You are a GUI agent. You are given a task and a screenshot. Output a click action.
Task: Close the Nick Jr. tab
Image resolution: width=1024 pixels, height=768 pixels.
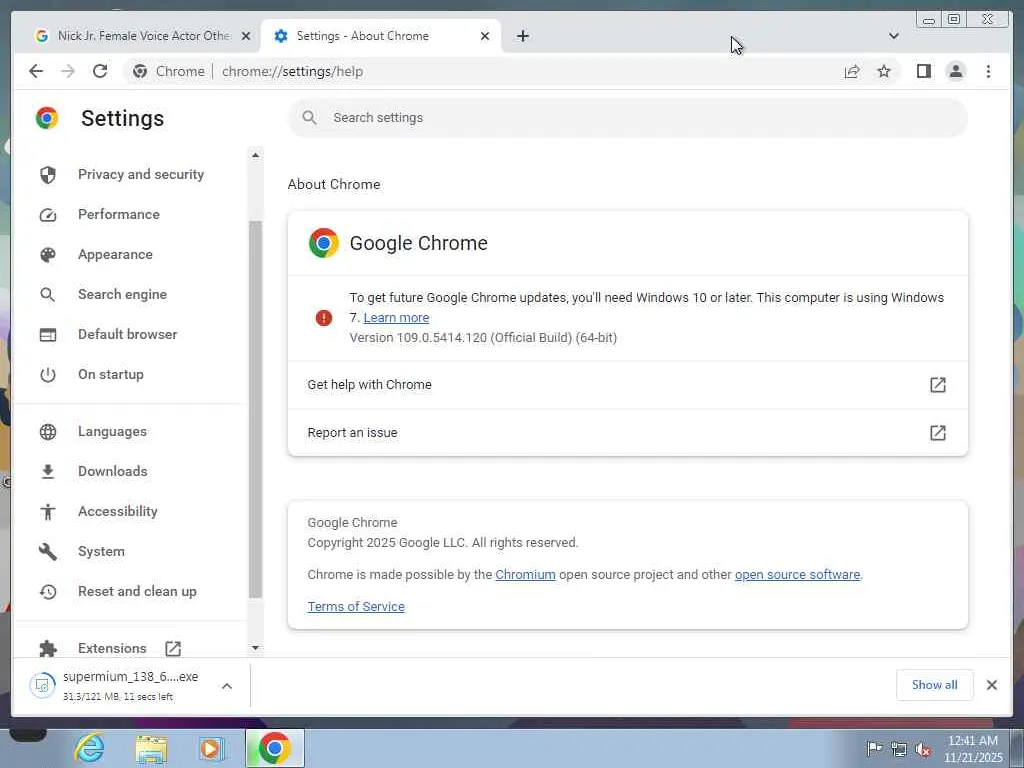click(246, 36)
